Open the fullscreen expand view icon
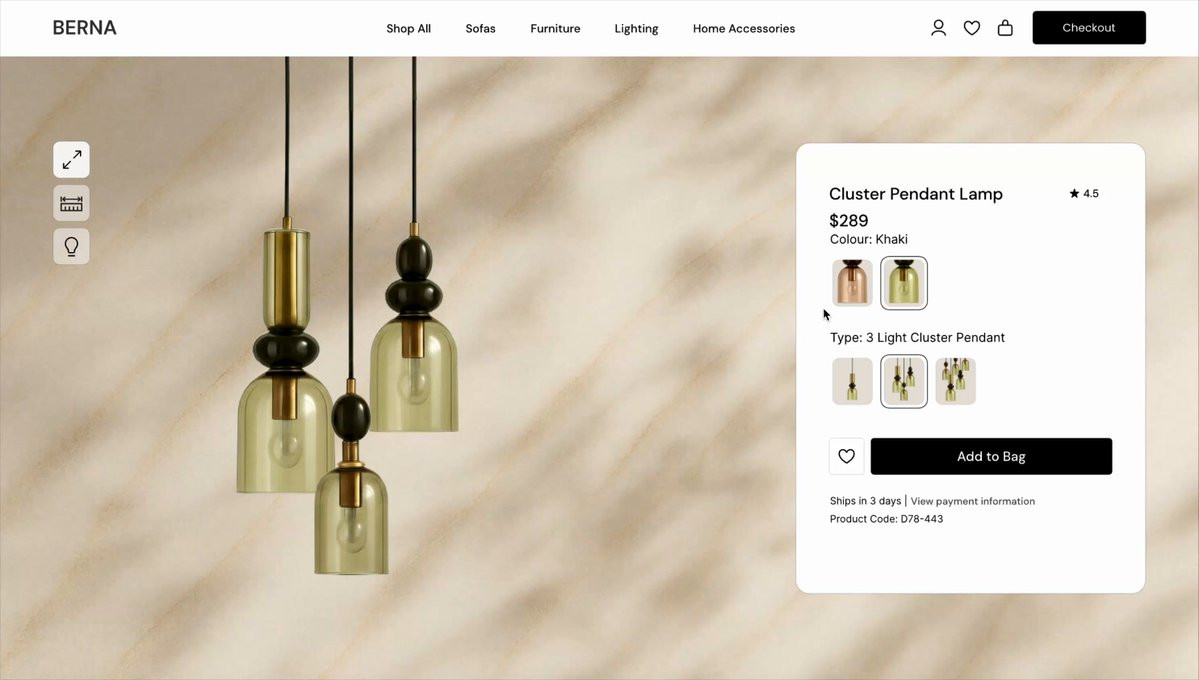This screenshot has height=680, width=1199. click(x=71, y=160)
